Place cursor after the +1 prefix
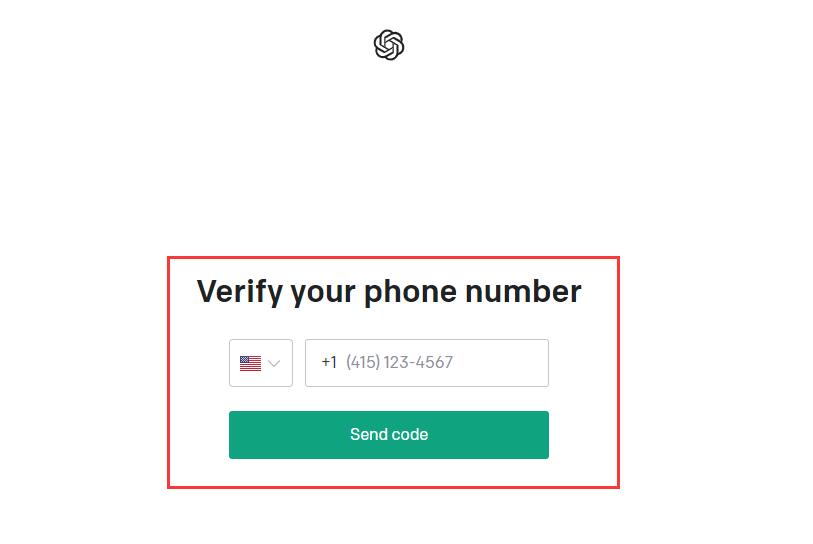This screenshot has height=544, width=813. click(427, 363)
